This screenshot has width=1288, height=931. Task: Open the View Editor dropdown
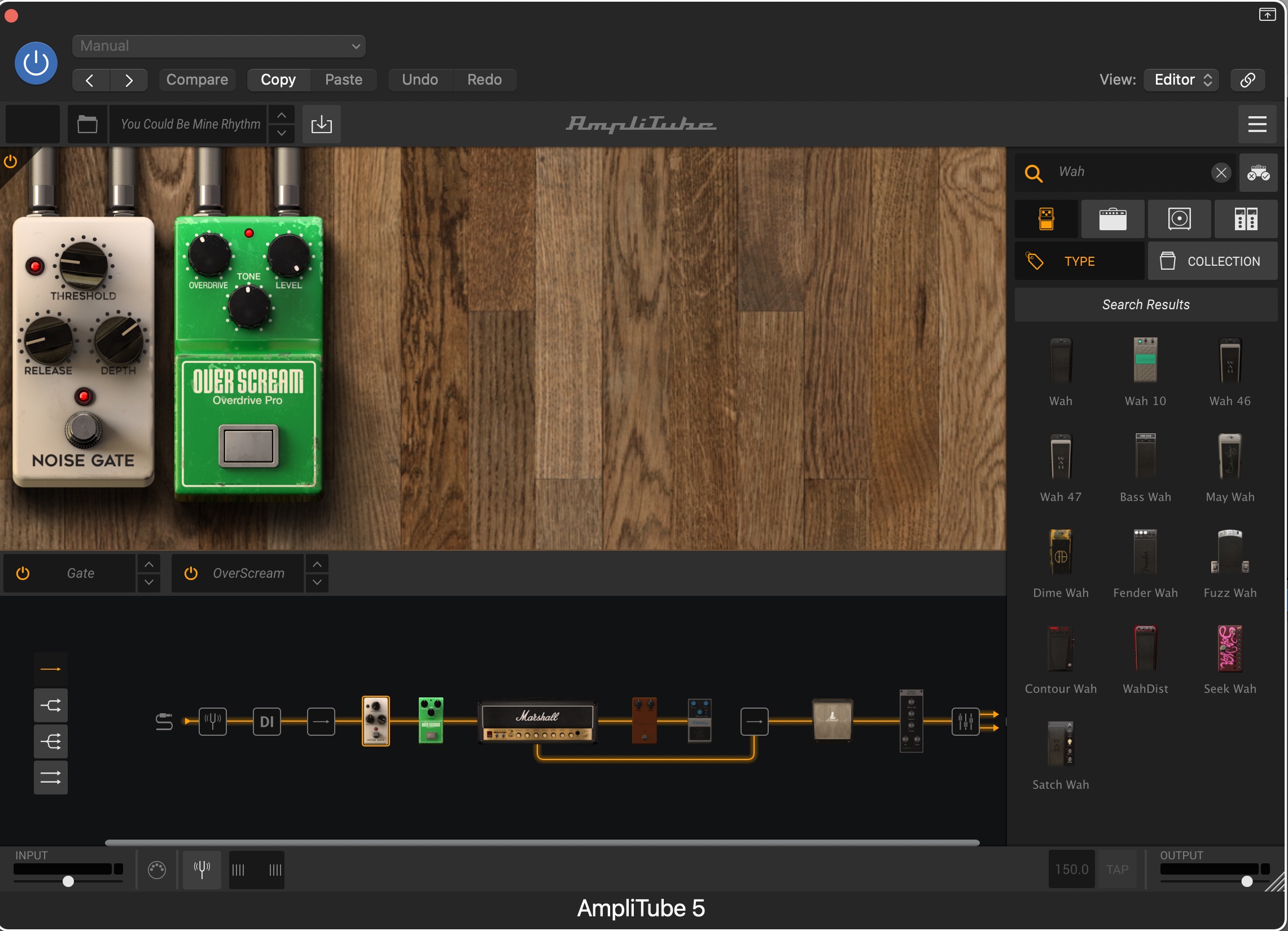(1181, 80)
